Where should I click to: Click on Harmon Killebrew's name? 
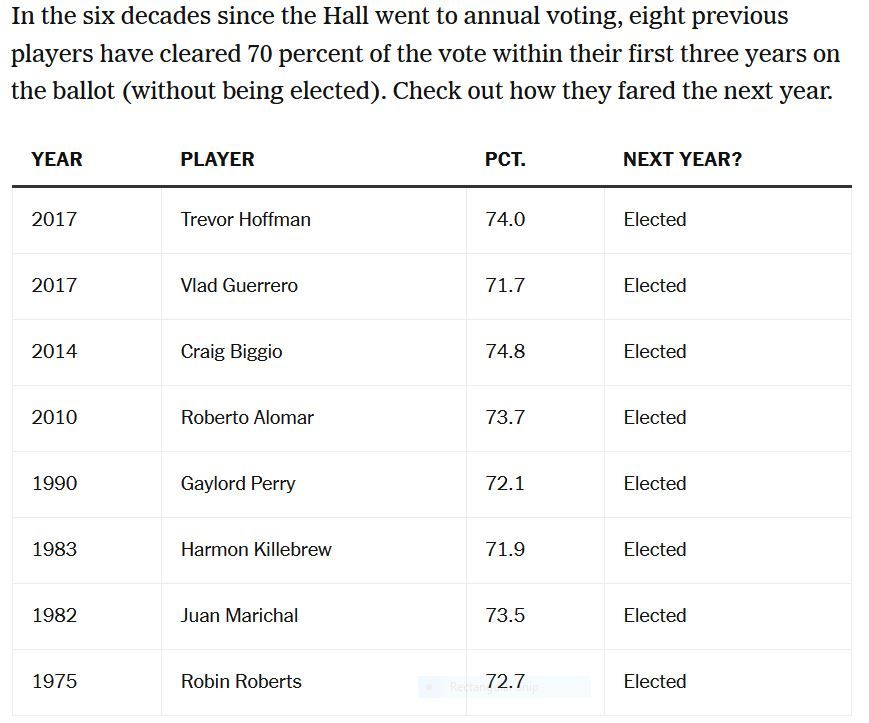click(x=256, y=549)
